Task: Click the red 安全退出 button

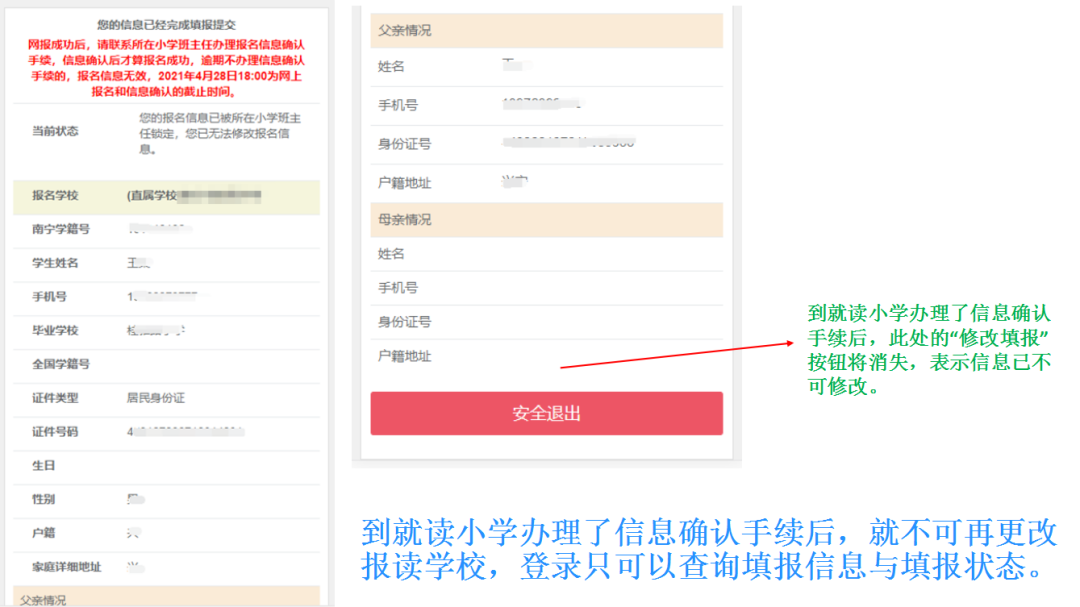Action: tap(546, 413)
